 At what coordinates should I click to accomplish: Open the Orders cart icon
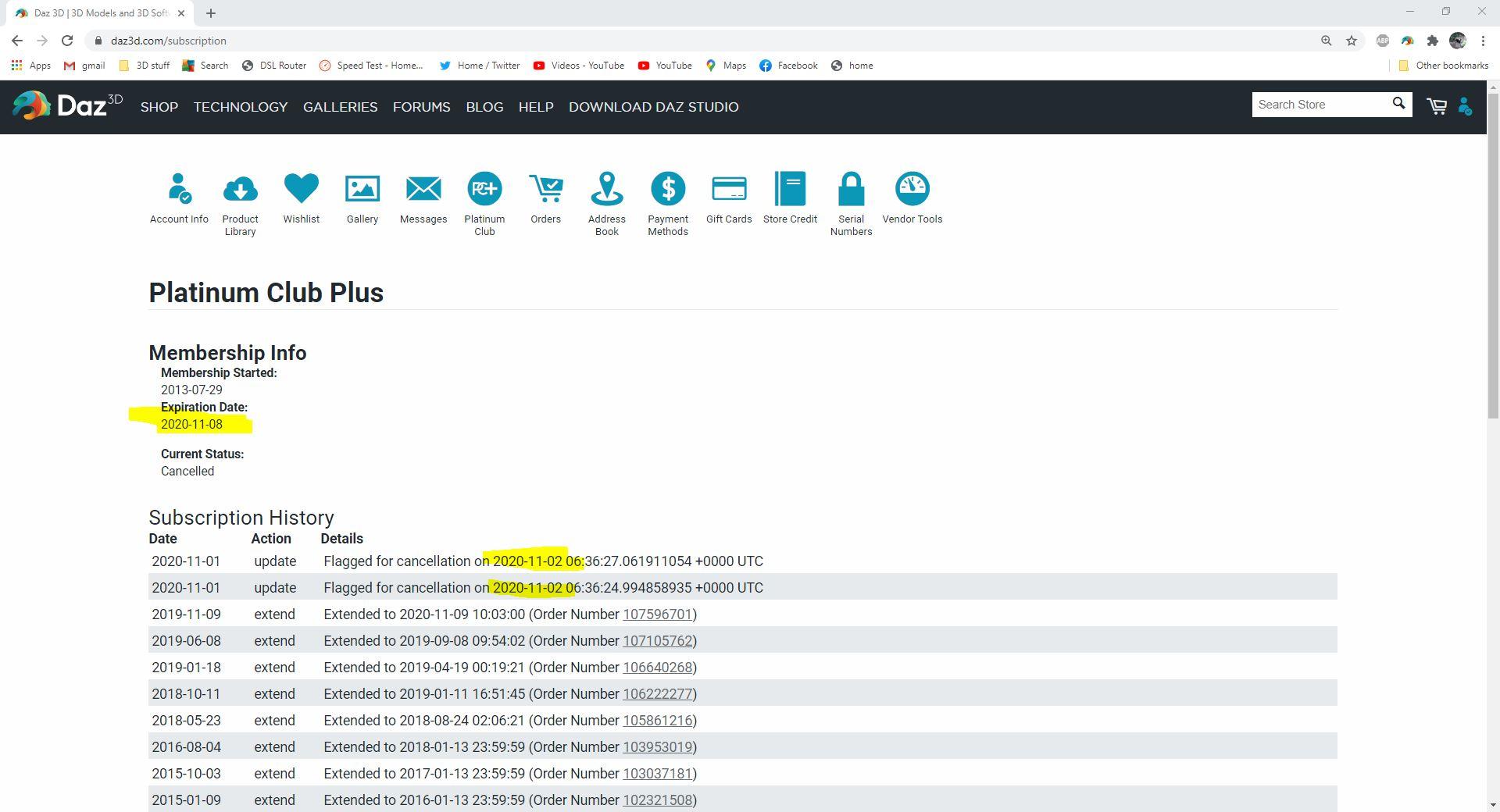545,188
